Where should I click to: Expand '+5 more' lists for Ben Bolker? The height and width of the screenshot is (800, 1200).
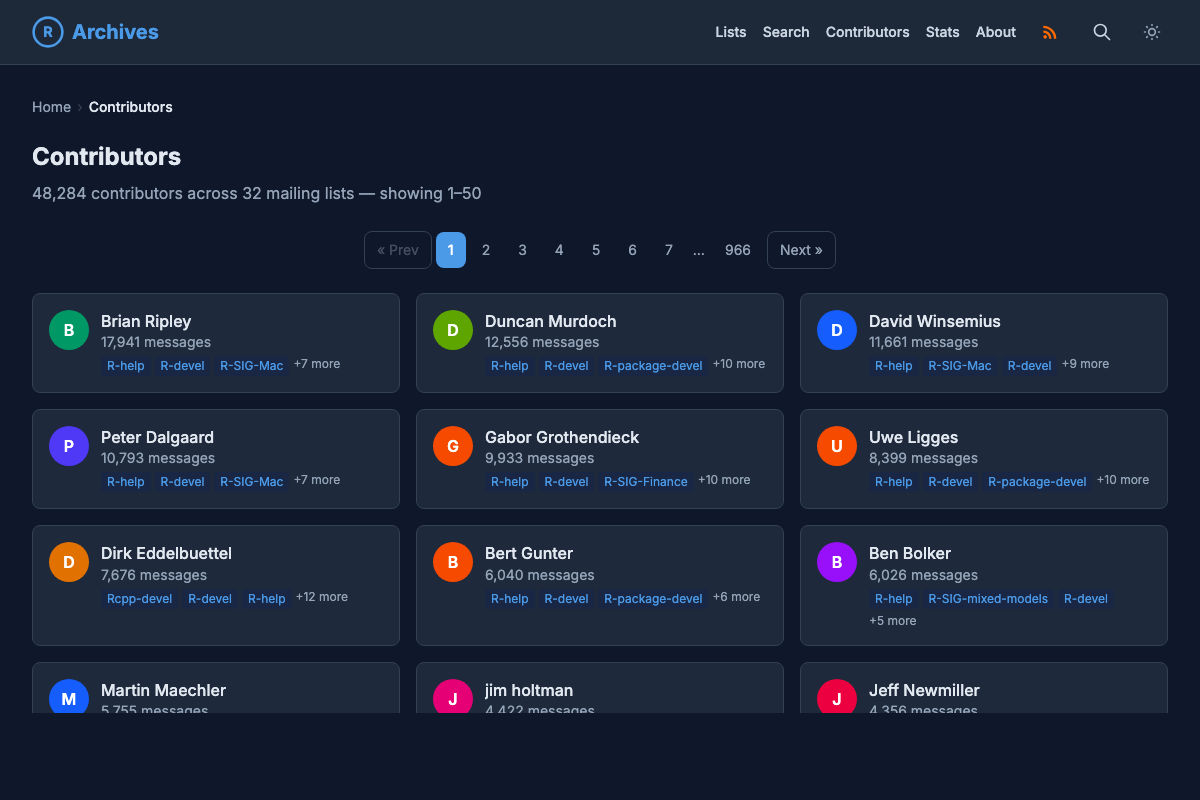tap(892, 621)
